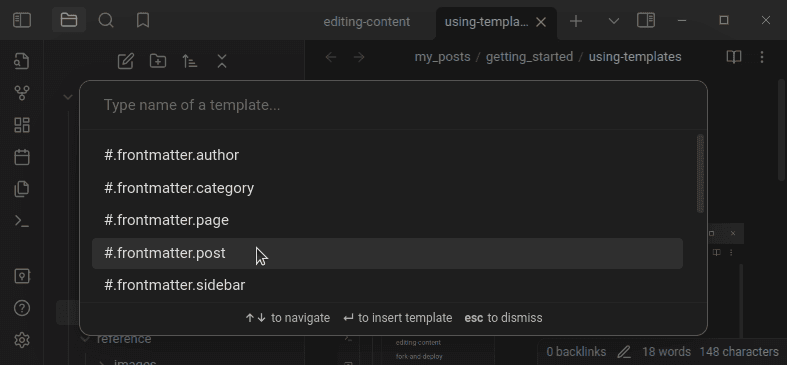Open the tab list dropdown arrow
Viewport: 787px width, 365px height.
click(x=613, y=21)
